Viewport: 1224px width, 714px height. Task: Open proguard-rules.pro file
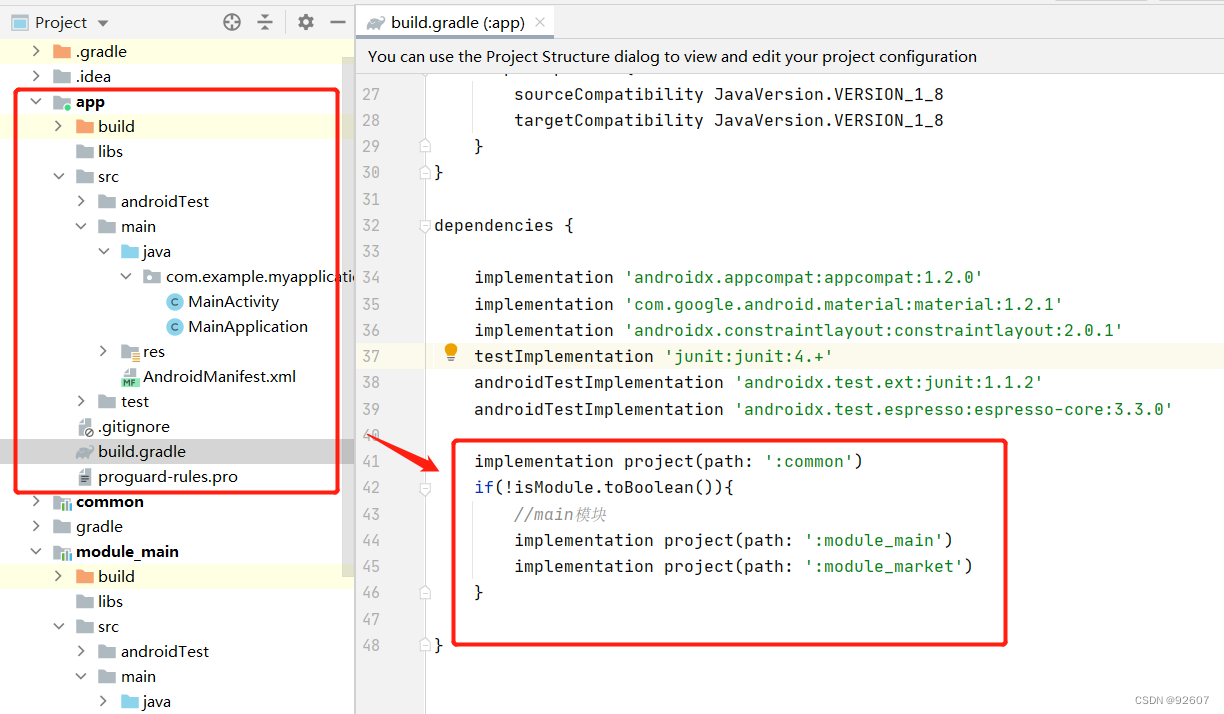click(168, 476)
